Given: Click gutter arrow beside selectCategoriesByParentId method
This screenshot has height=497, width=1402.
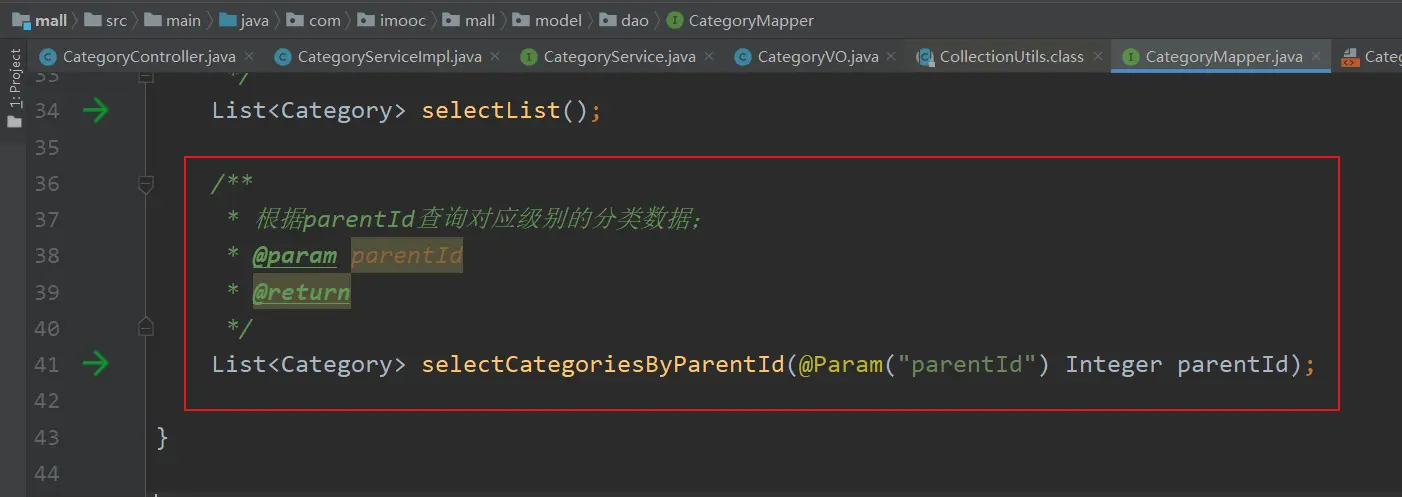Looking at the screenshot, I should 95,364.
